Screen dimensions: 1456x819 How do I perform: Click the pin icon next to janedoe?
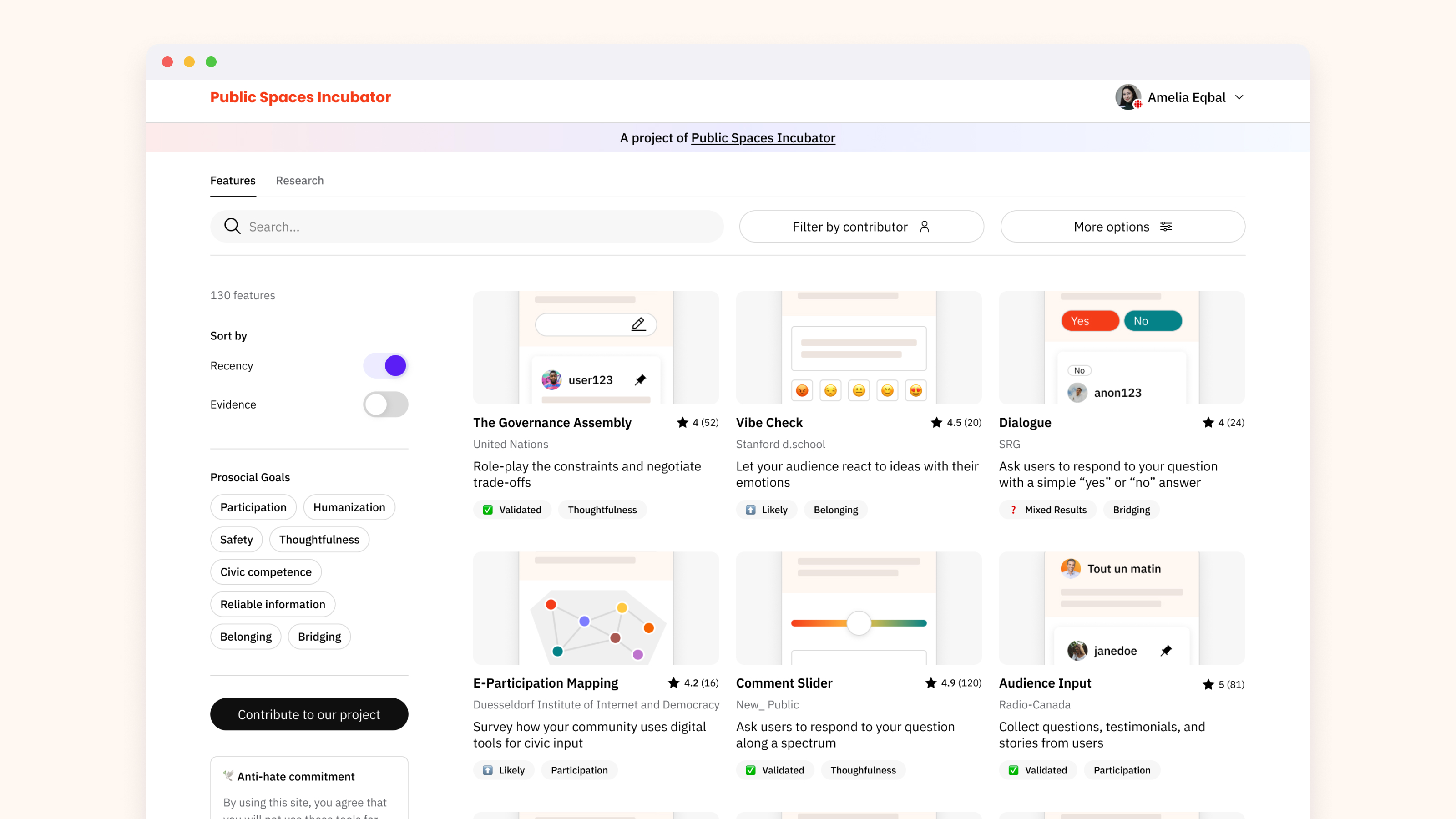(x=1166, y=650)
